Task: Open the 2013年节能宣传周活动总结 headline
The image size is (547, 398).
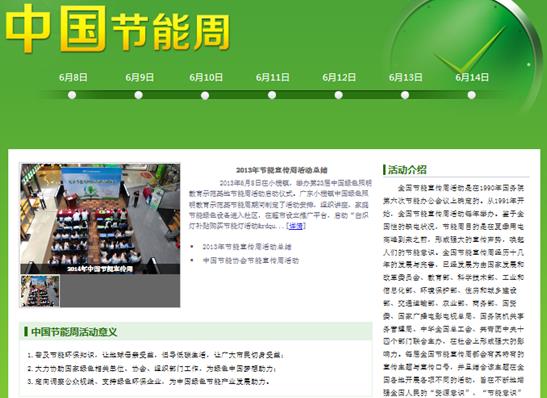Action: coord(282,170)
